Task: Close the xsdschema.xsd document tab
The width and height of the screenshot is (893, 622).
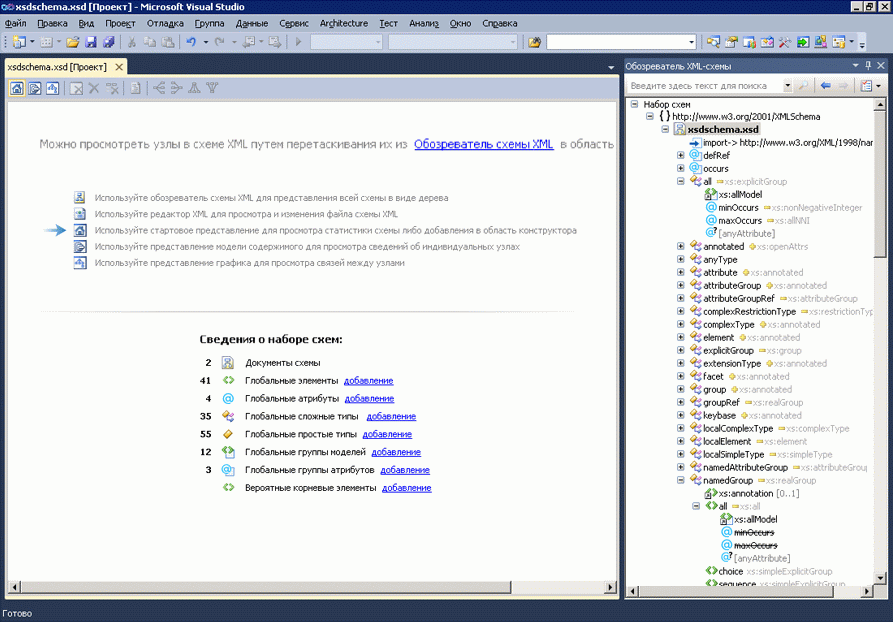Action: coord(119,67)
